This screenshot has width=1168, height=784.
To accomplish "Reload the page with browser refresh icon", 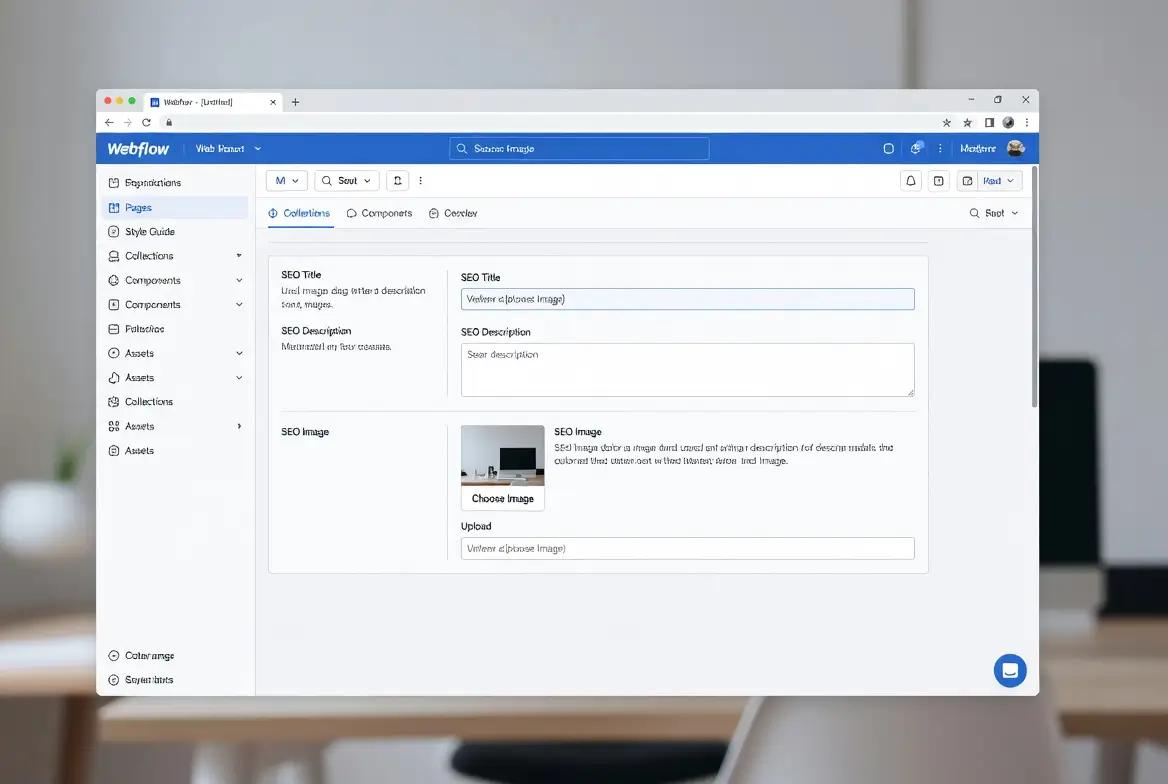I will coord(147,122).
